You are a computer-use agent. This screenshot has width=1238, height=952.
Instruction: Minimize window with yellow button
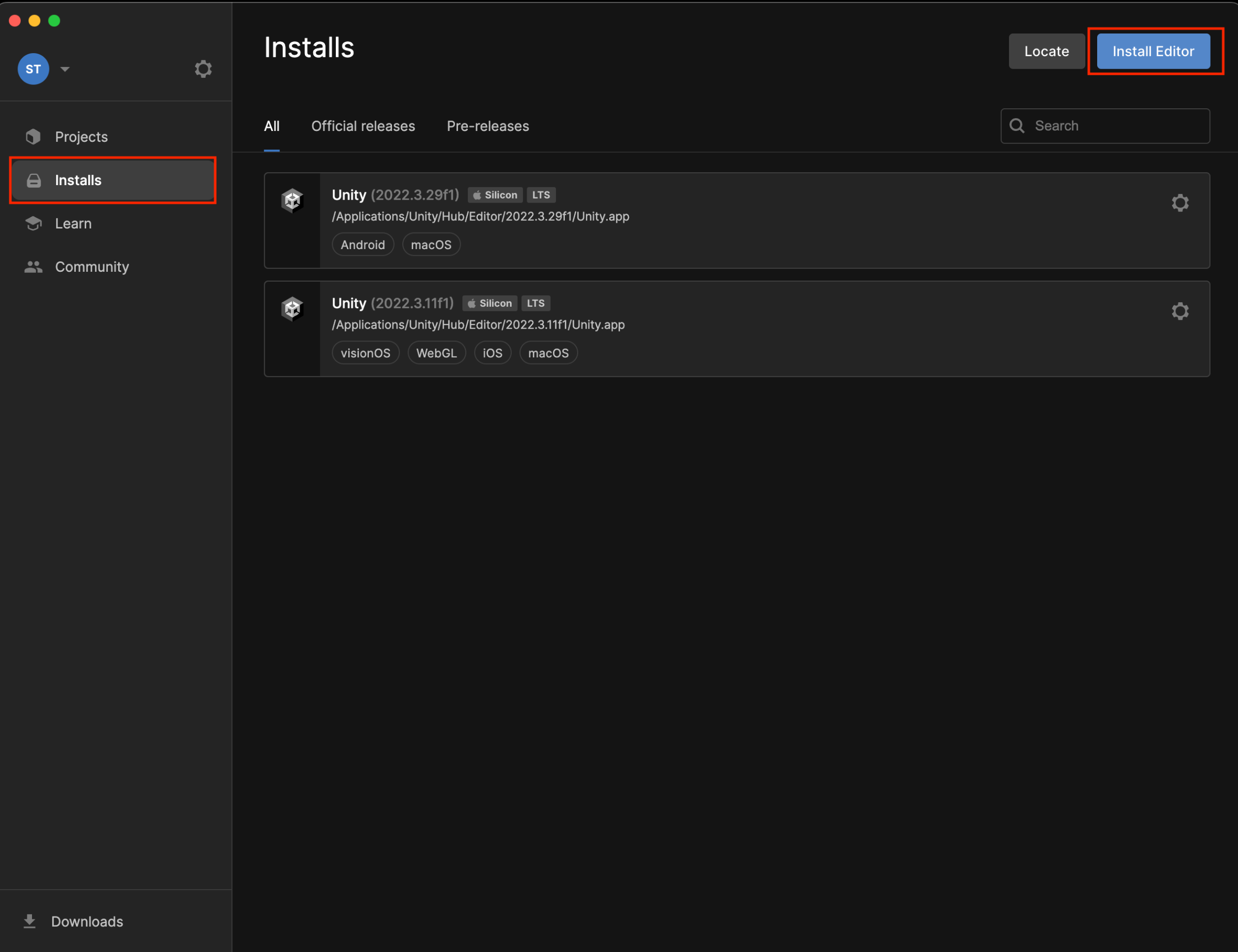coord(35,21)
